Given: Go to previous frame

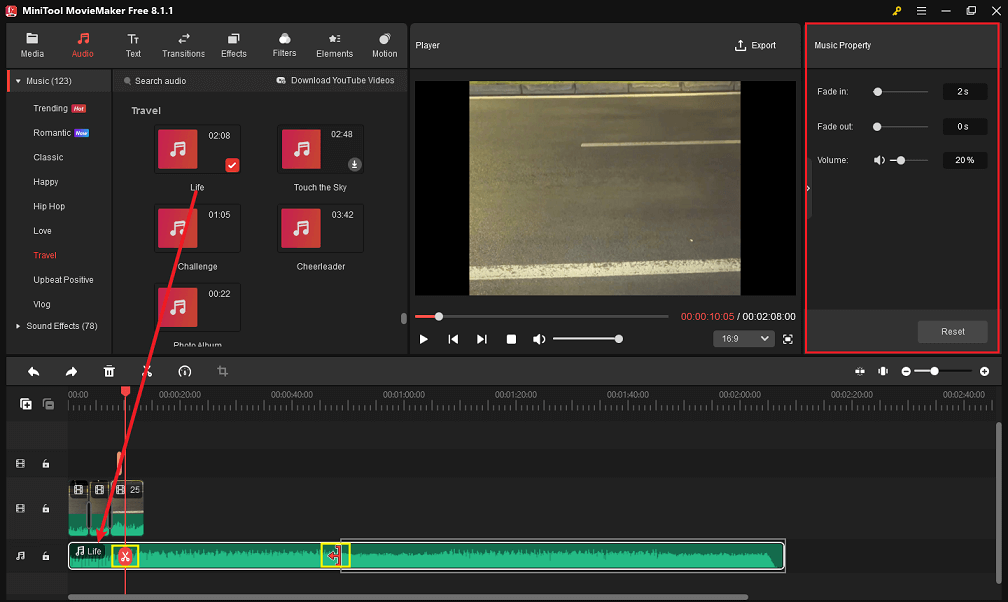Looking at the screenshot, I should point(453,339).
